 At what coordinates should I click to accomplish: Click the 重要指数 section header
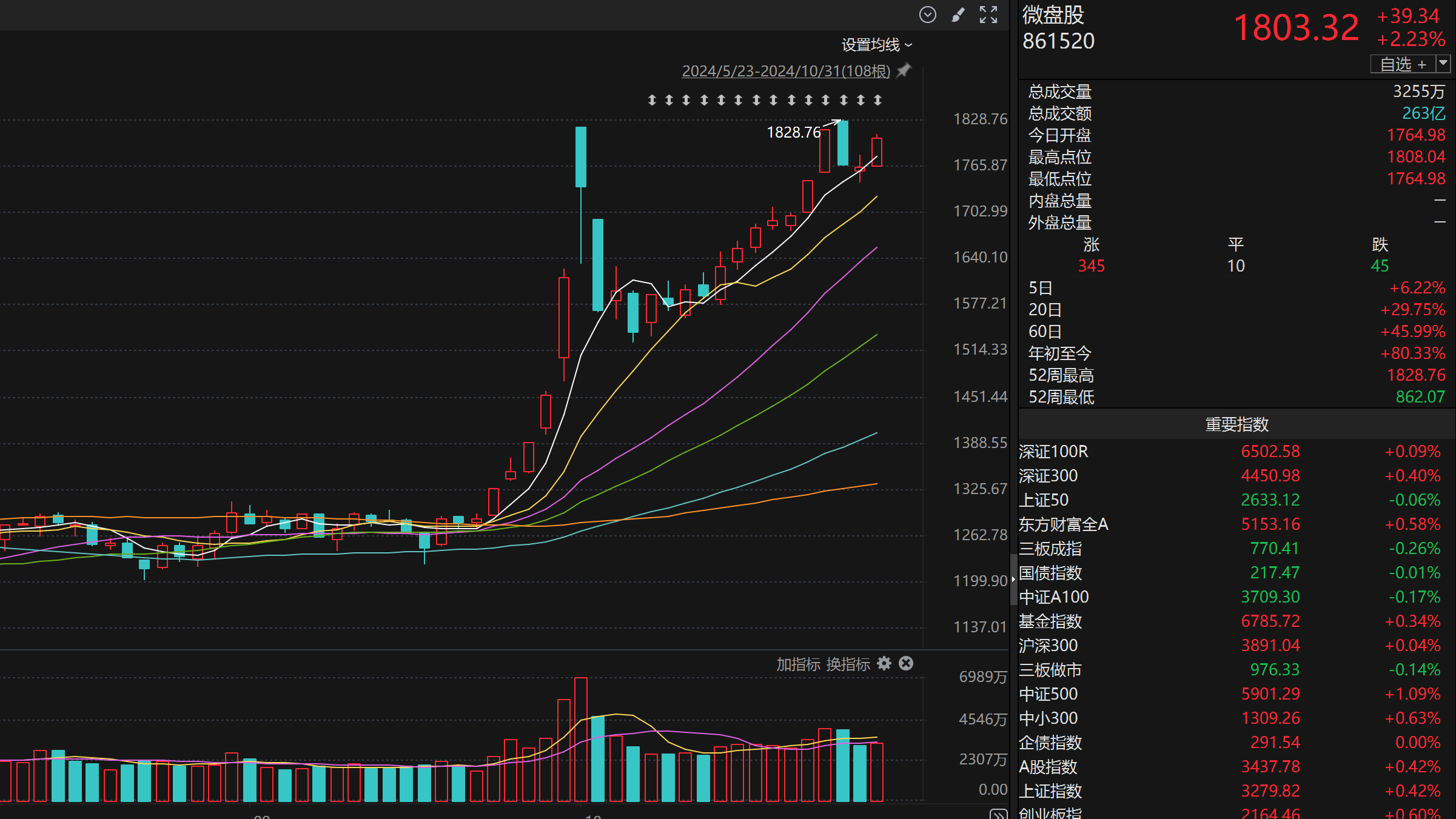click(1236, 424)
